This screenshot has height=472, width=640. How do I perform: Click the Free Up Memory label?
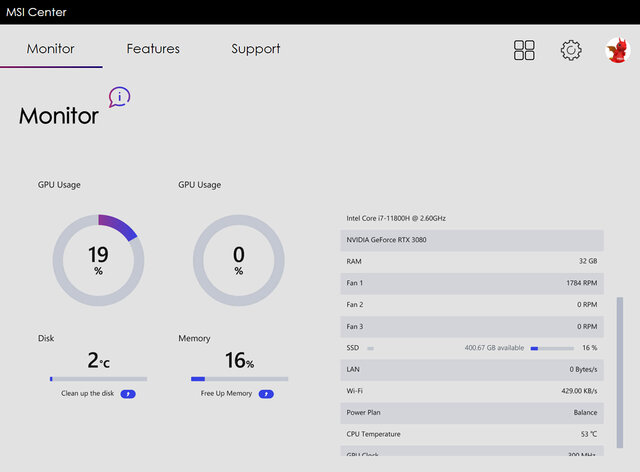[226, 394]
